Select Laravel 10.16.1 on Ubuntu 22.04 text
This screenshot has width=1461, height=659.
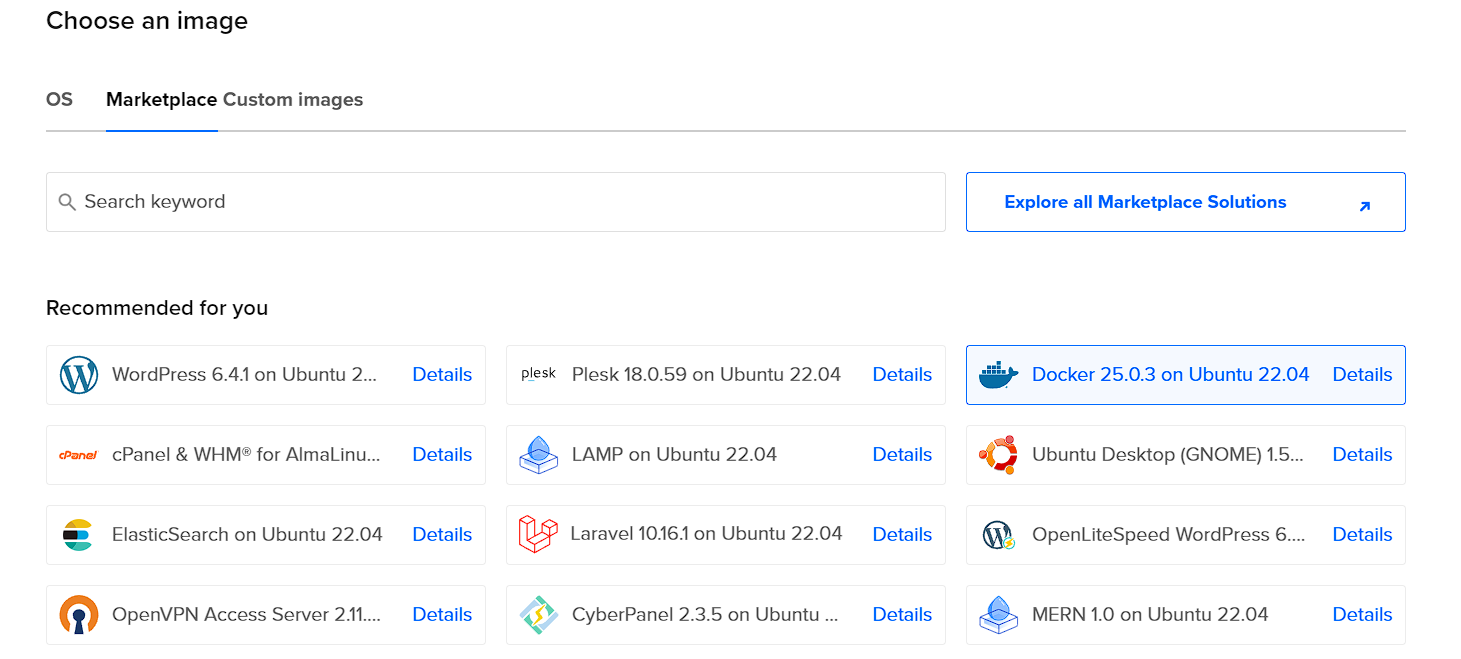(706, 535)
